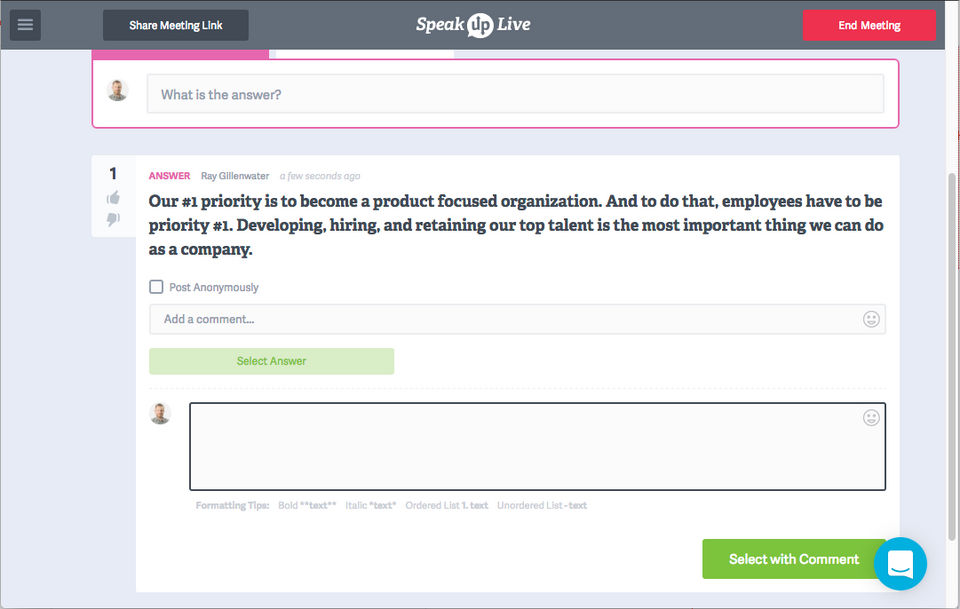Image resolution: width=960 pixels, height=609 pixels.
Task: Focus the "What is the answer?" field
Action: coord(515,94)
